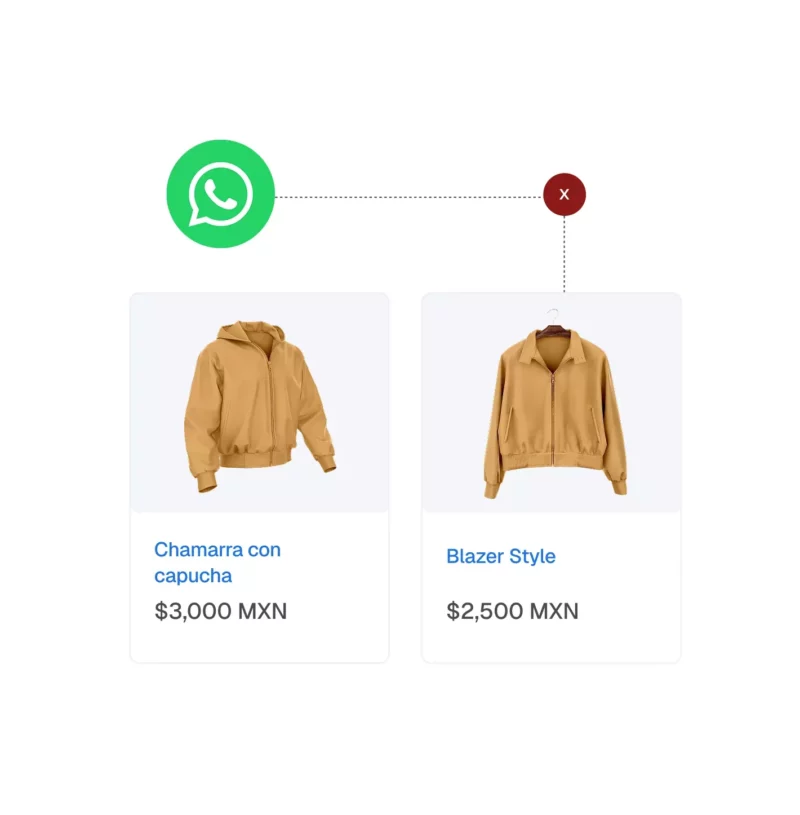The image size is (800, 815).
Task: Click MXN in the hooded jacket price
Action: [x=262, y=611]
